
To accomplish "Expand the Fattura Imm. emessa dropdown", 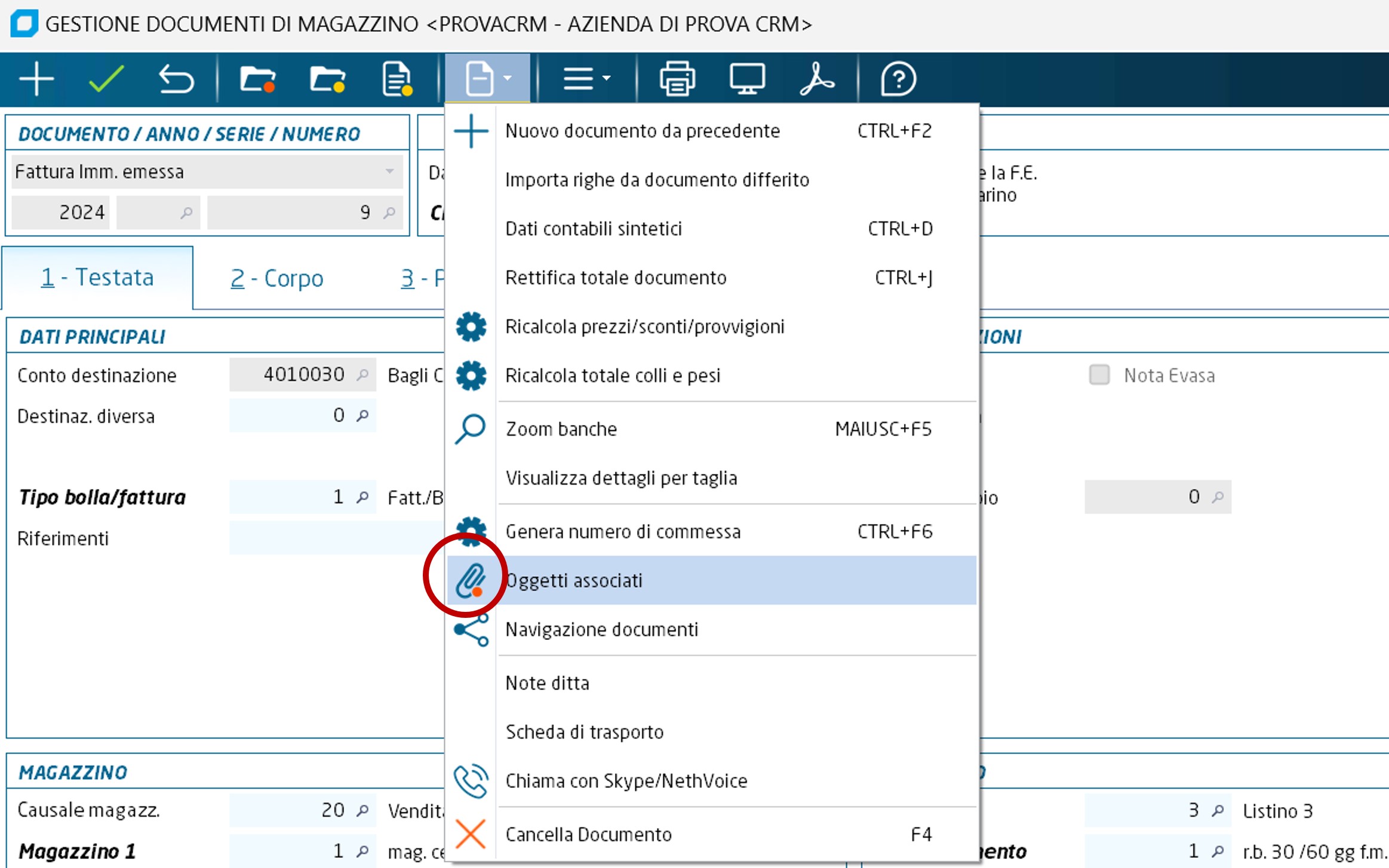I will coord(389,172).
